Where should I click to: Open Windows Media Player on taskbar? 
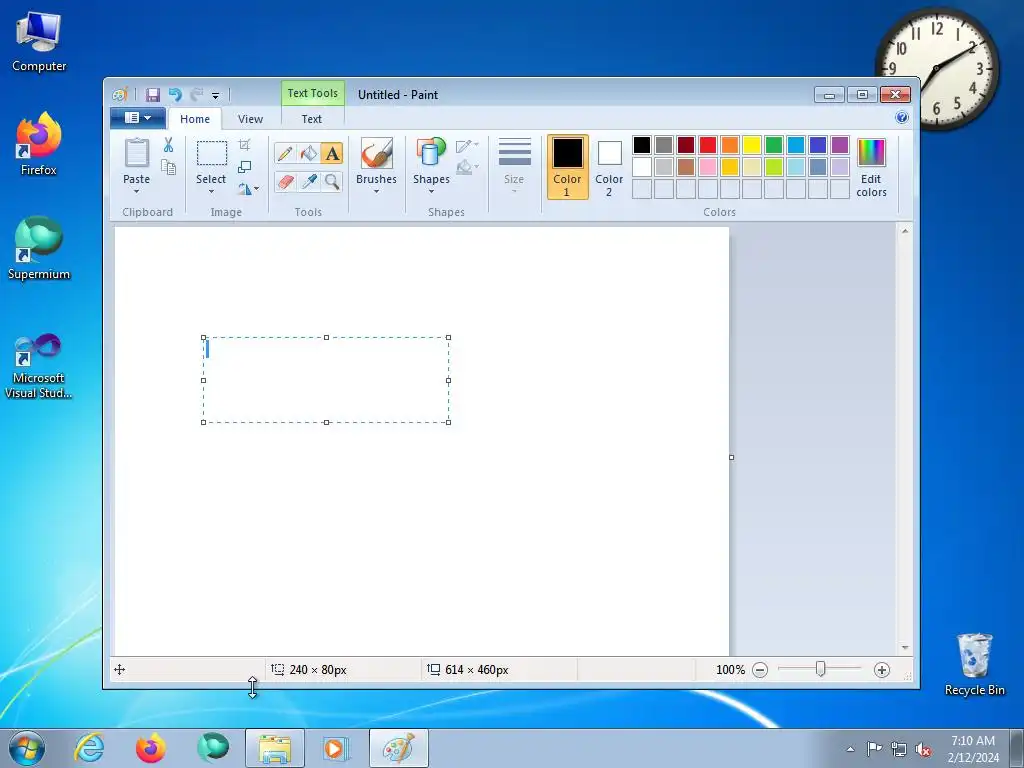[336, 748]
